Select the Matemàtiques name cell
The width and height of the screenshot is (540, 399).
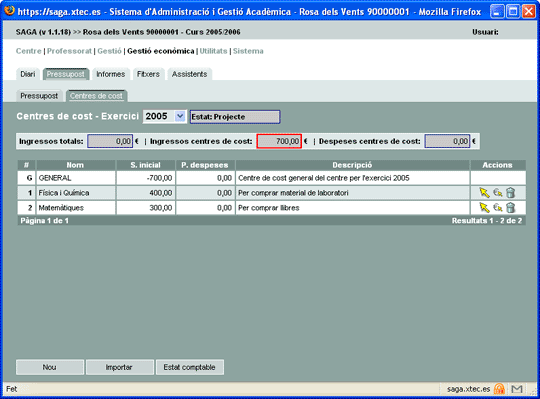click(75, 208)
